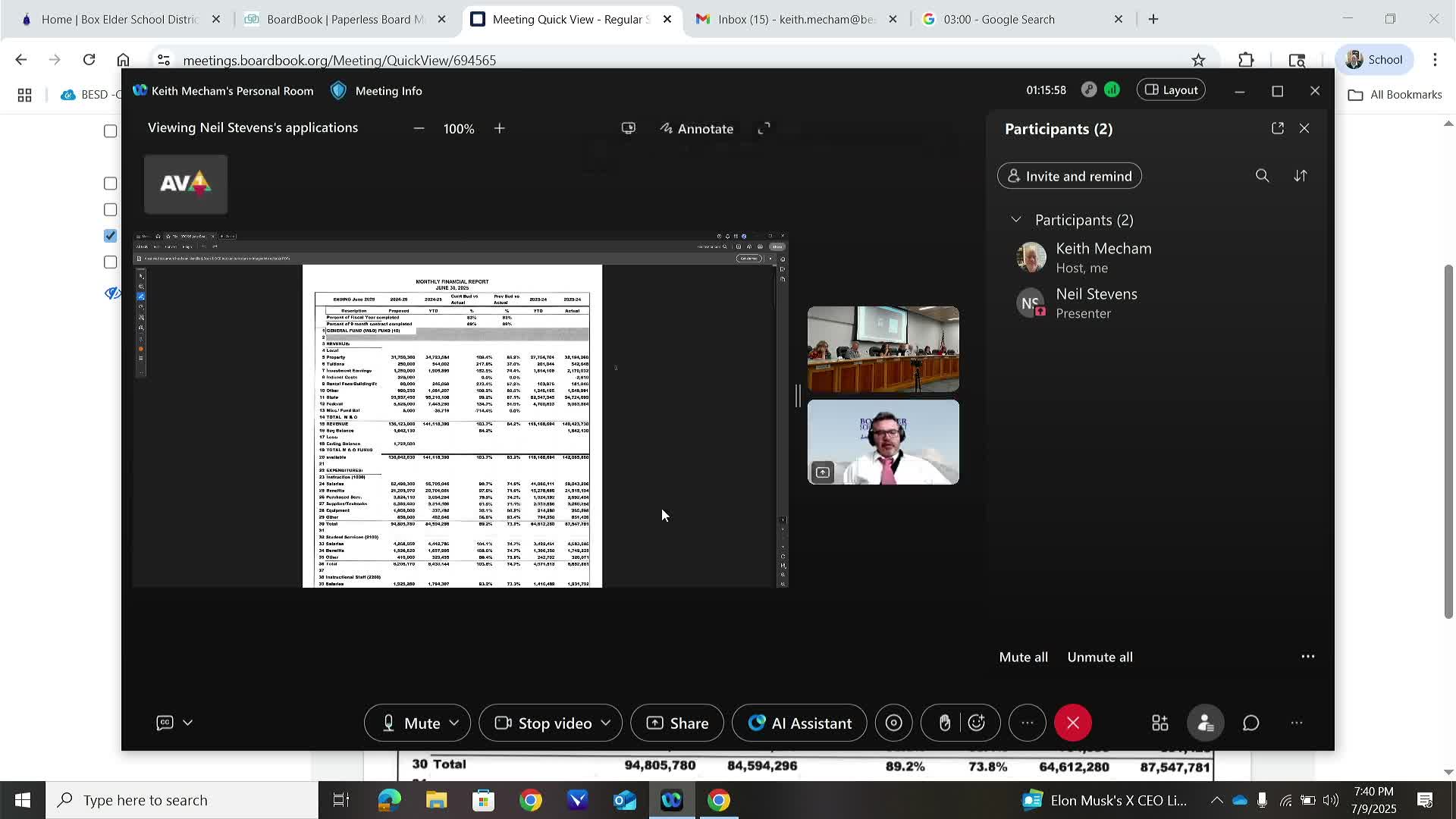The width and height of the screenshot is (1456, 819).
Task: Switch to the Inbox Gmail tab
Action: click(795, 19)
